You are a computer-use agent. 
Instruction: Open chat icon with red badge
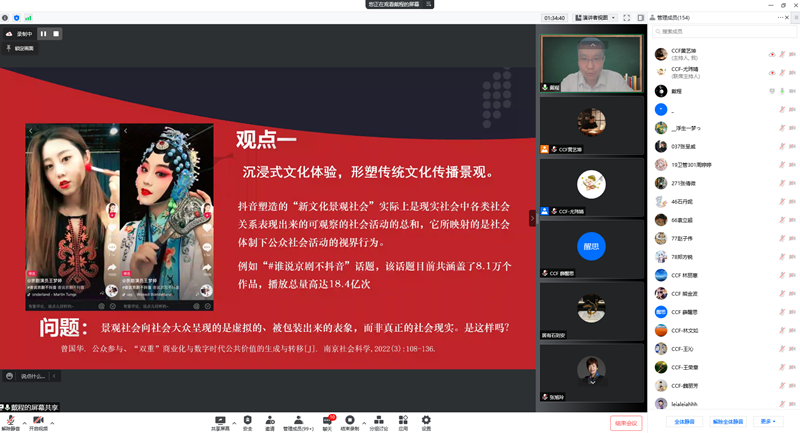click(327, 422)
